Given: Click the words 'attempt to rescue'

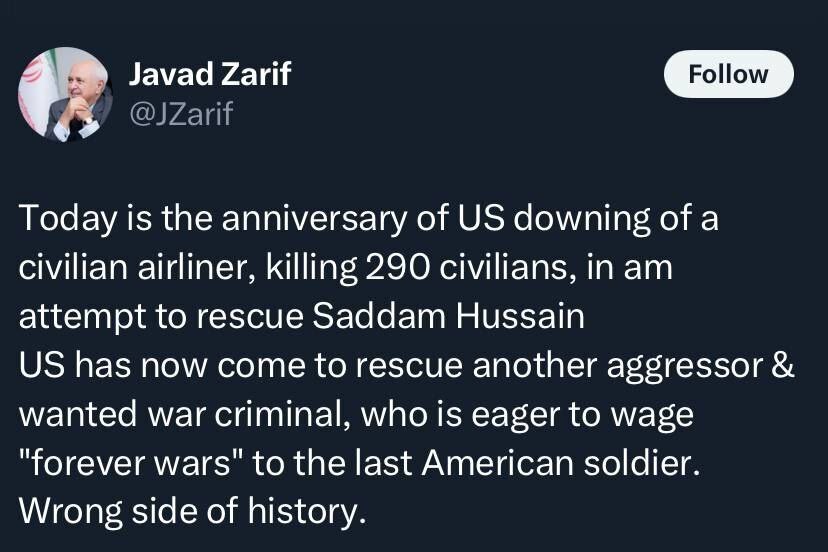Looking at the screenshot, I should click(x=161, y=316).
